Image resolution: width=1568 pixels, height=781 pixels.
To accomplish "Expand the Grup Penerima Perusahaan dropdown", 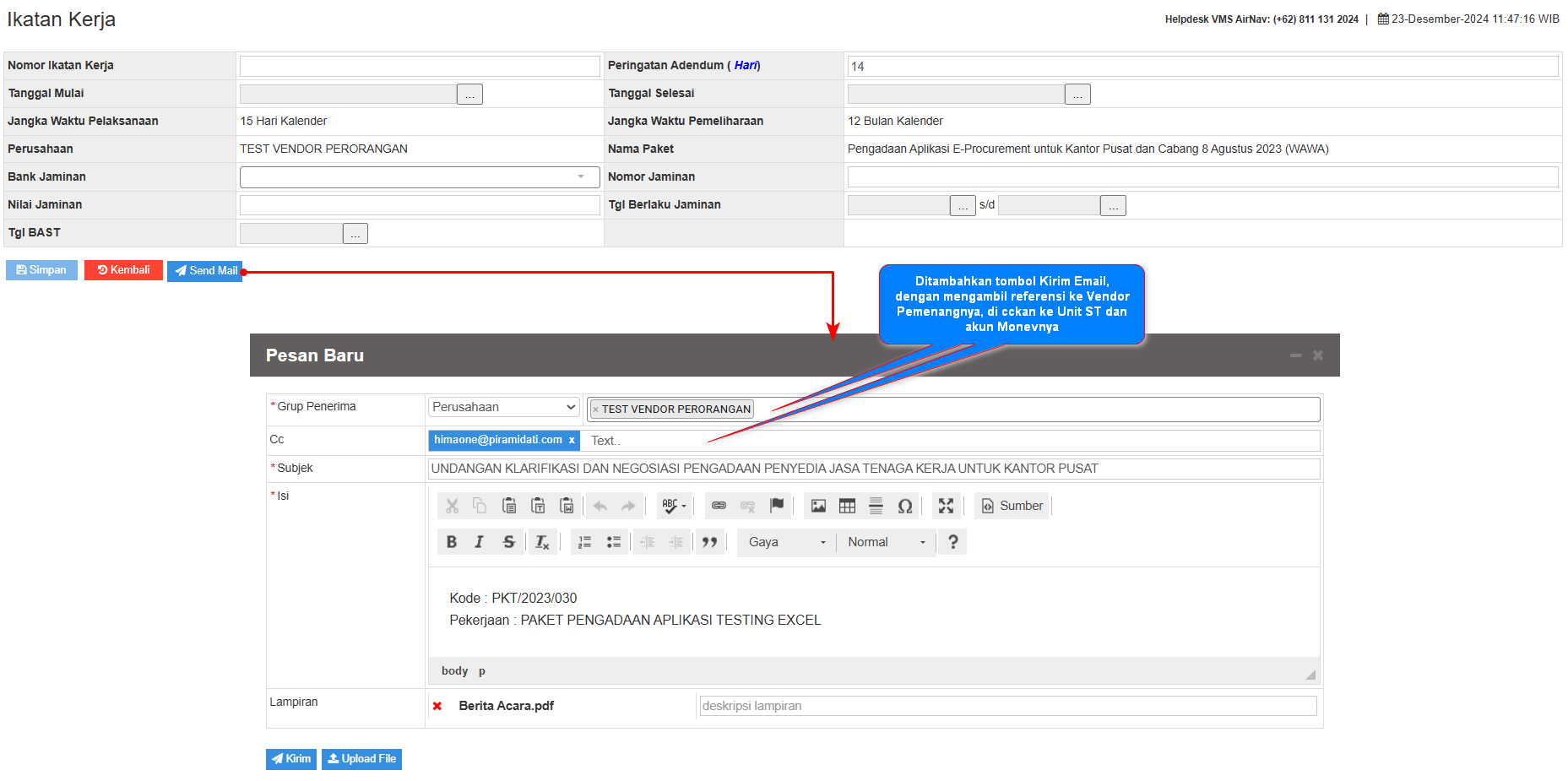I will pos(503,407).
